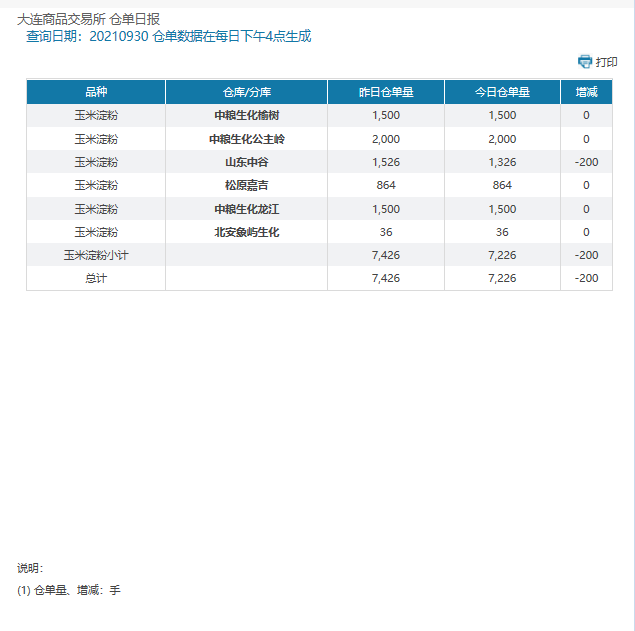Image resolution: width=635 pixels, height=631 pixels.
Task: Click today's total value 7,226 in 总计 row
Action: [502, 278]
